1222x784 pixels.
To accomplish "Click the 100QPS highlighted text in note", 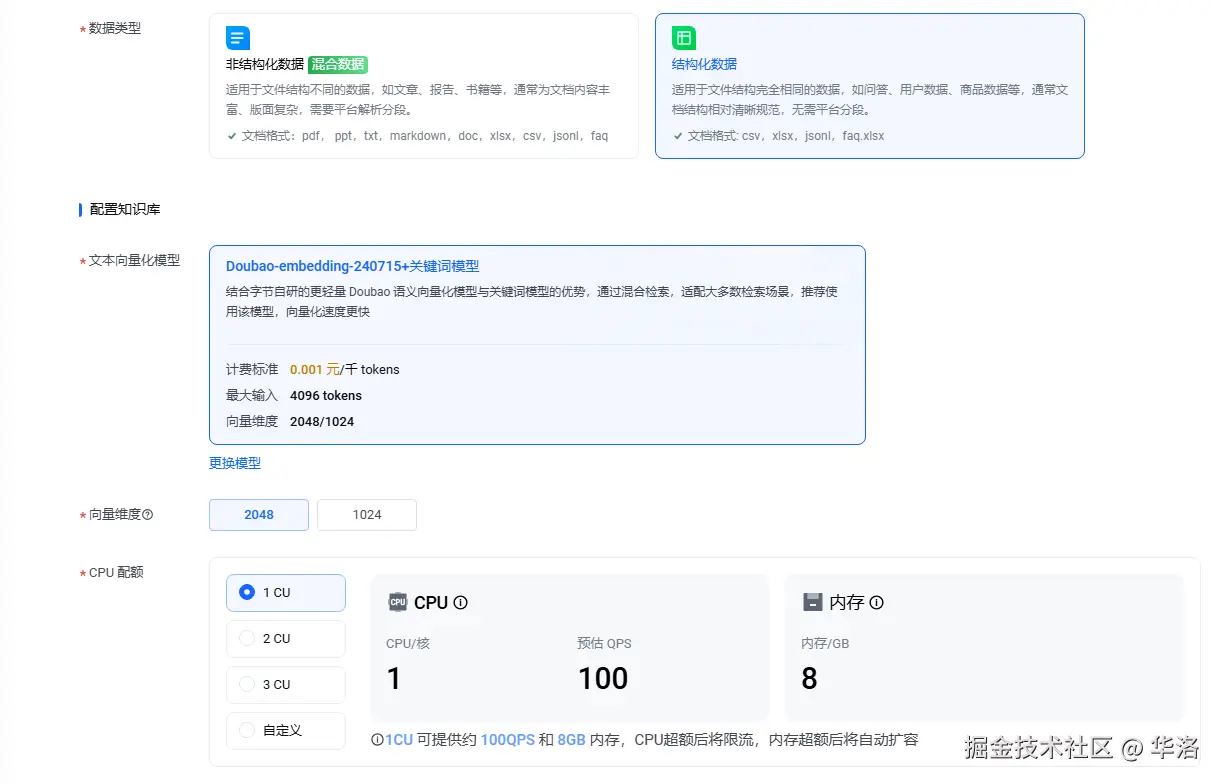I will click(507, 741).
